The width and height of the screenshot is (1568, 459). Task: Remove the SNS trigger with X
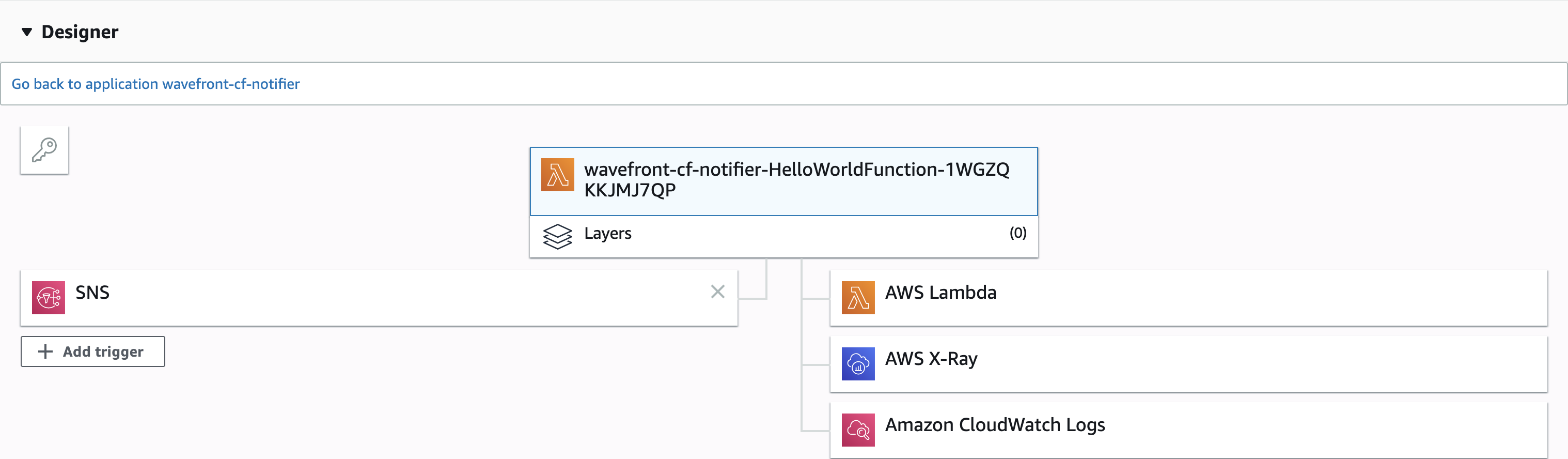click(718, 292)
